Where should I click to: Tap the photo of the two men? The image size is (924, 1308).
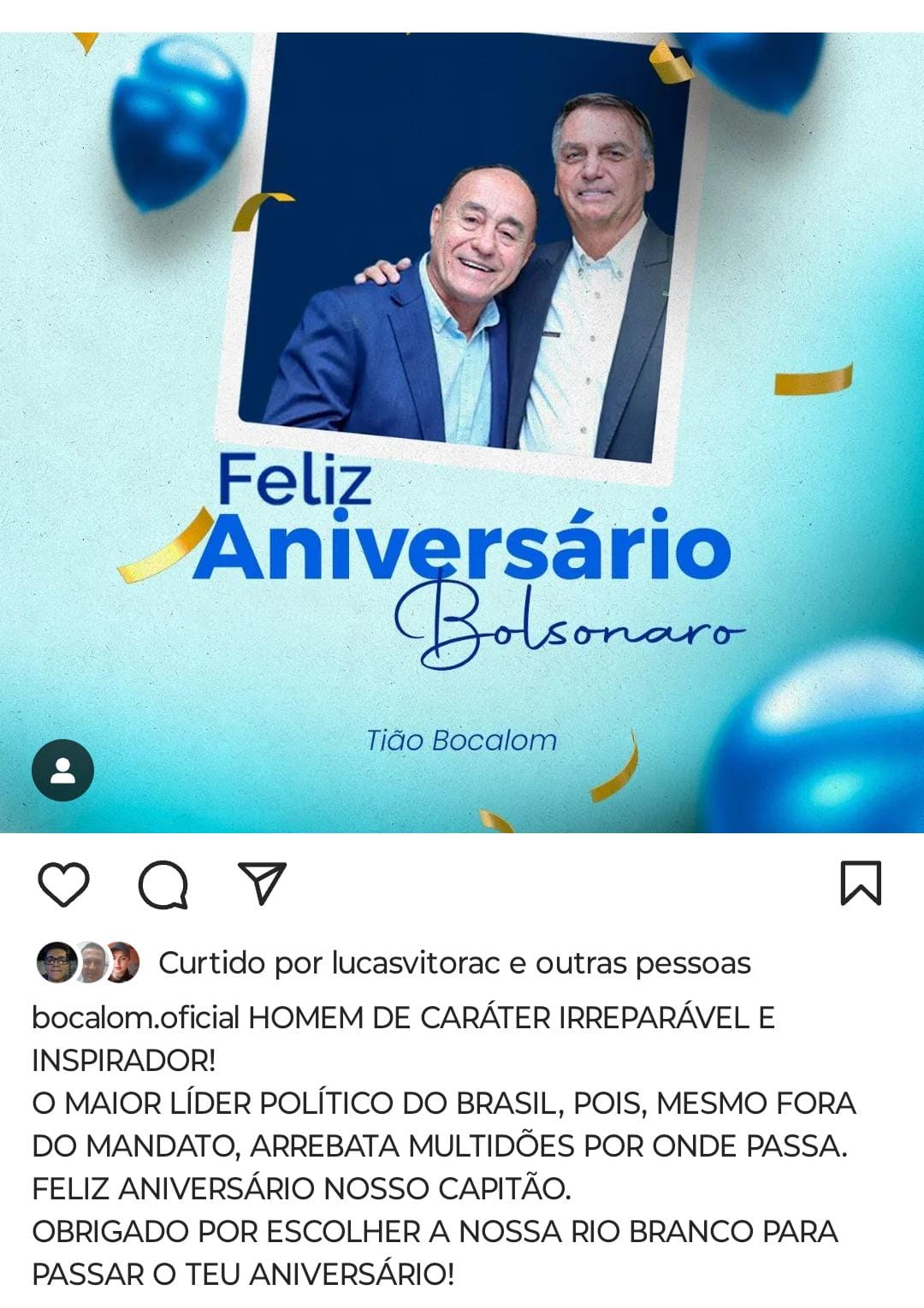point(458,257)
